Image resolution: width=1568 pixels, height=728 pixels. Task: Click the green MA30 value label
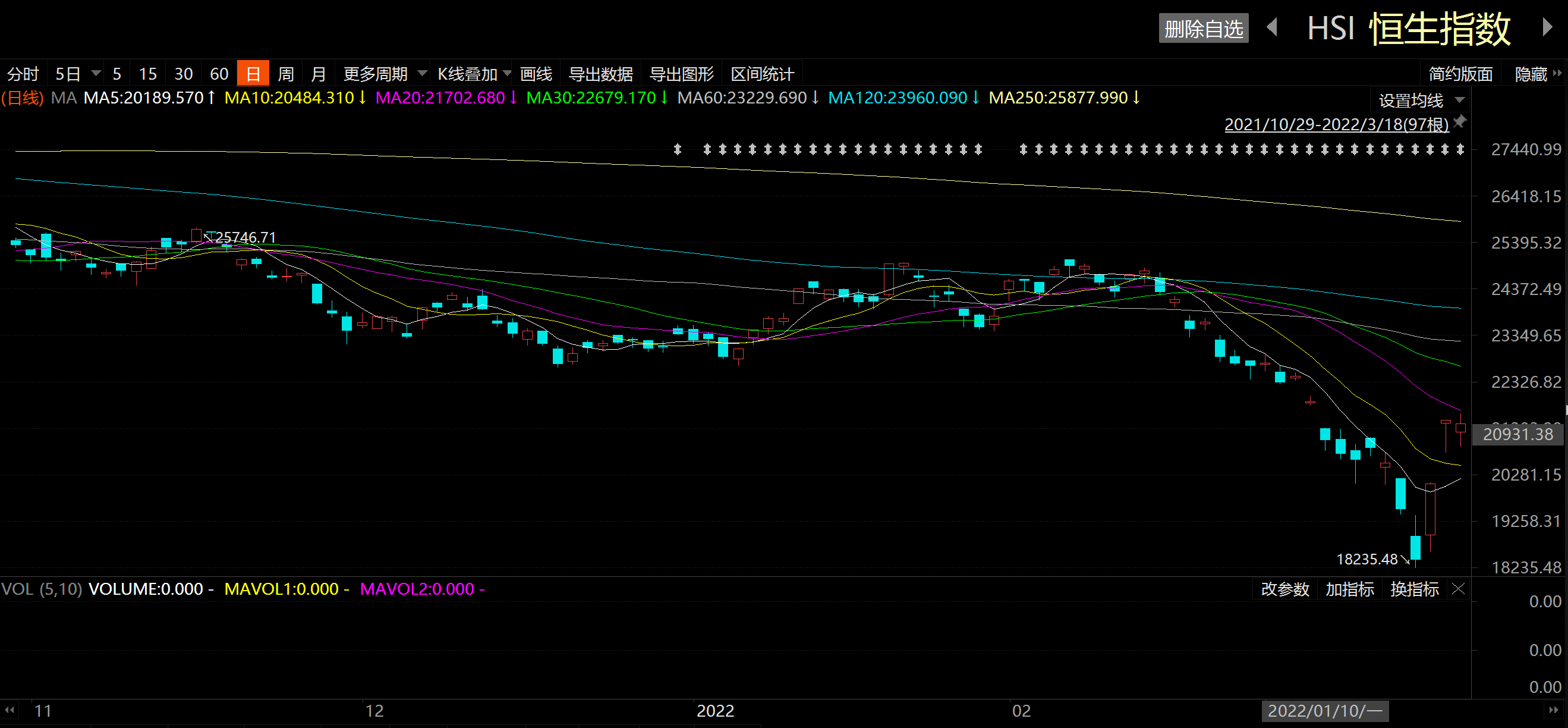click(x=598, y=98)
